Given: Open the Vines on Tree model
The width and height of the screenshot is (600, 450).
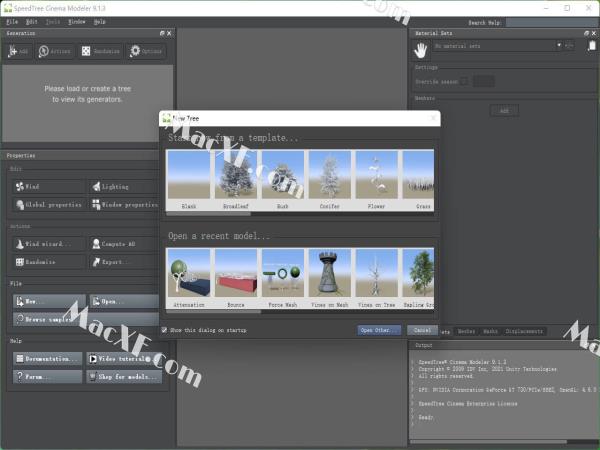Looking at the screenshot, I should click(377, 278).
